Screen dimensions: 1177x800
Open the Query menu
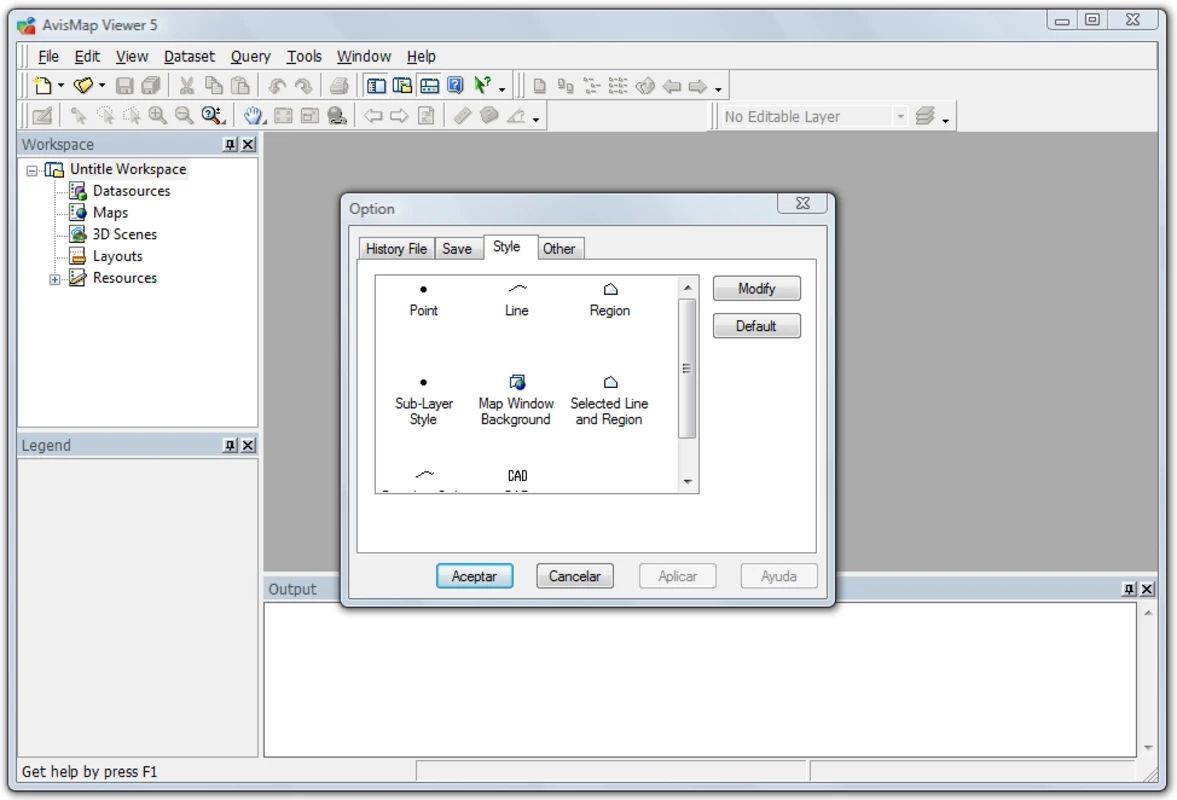tap(250, 56)
